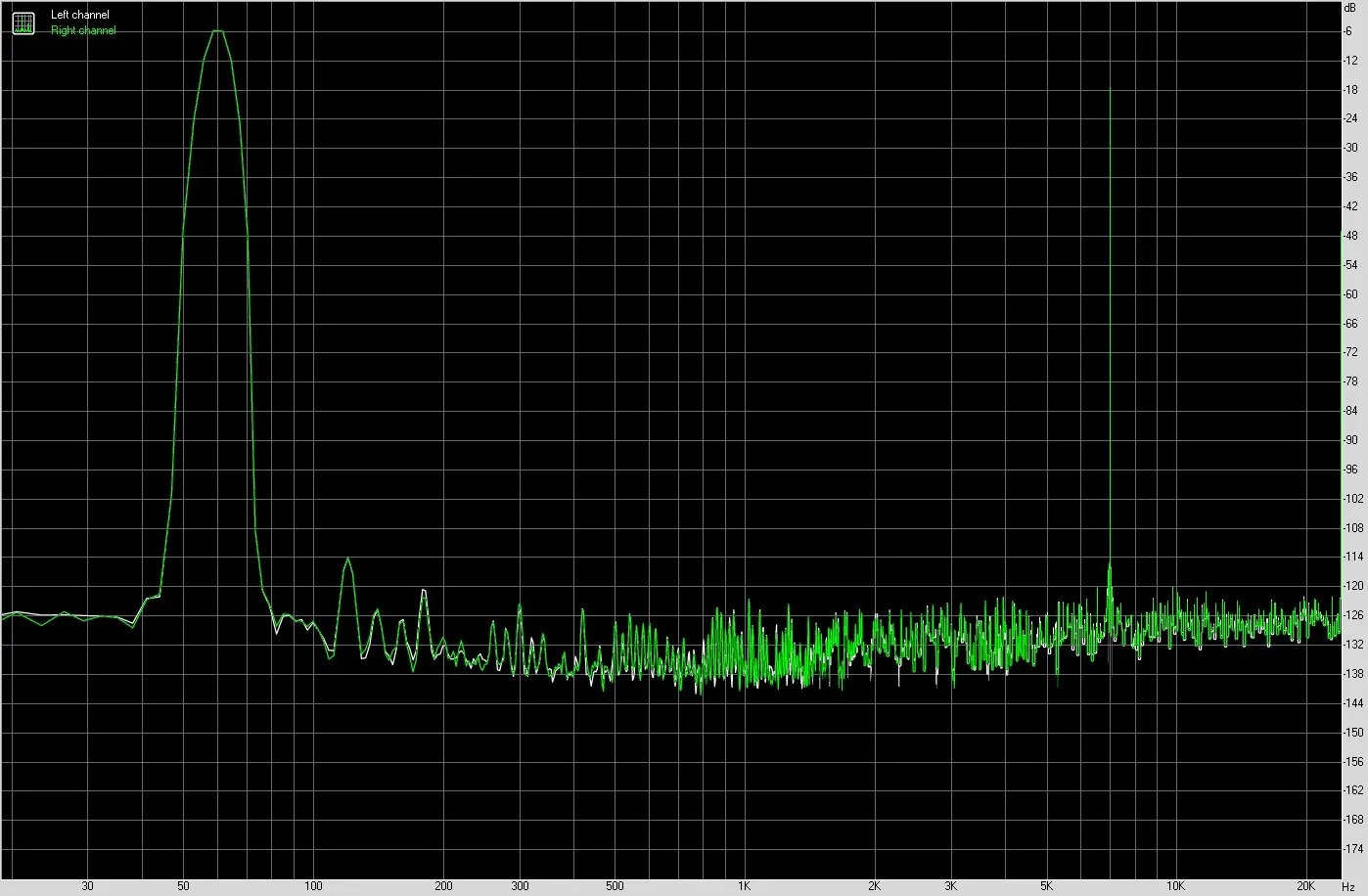Click the -174 value on dB axis
Image resolution: width=1368 pixels, height=896 pixels.
click(1352, 849)
